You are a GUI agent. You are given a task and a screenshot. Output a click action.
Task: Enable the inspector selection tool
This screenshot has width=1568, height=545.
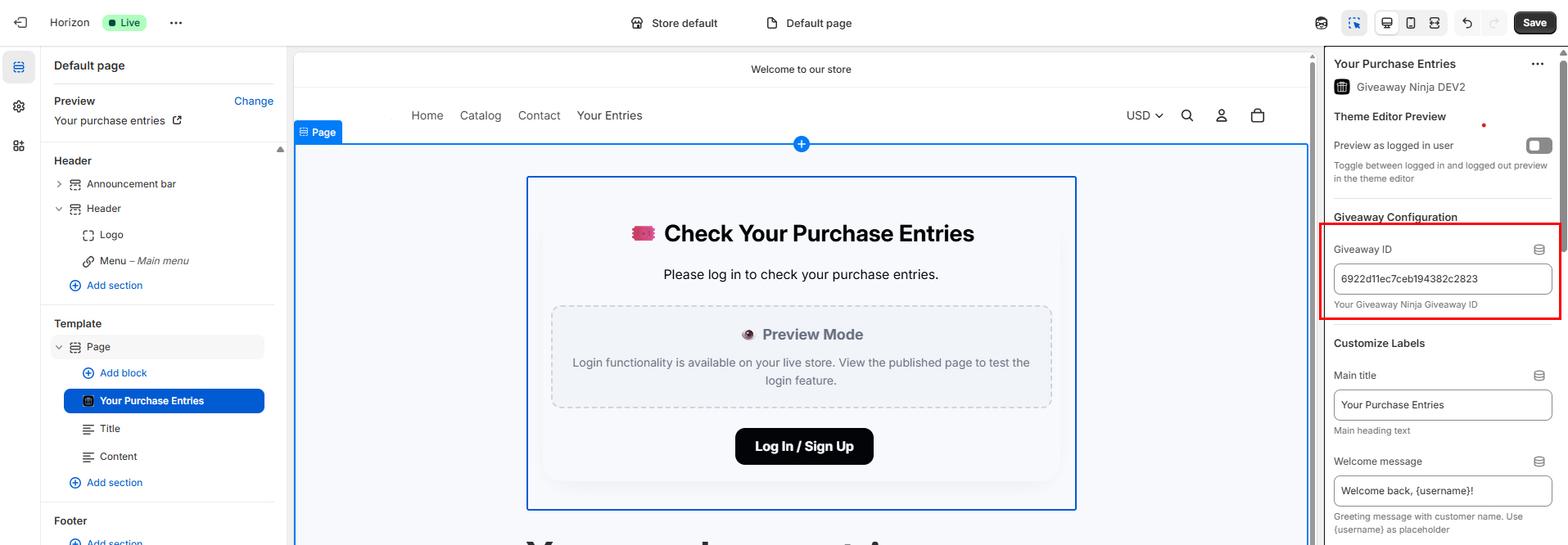(1354, 23)
